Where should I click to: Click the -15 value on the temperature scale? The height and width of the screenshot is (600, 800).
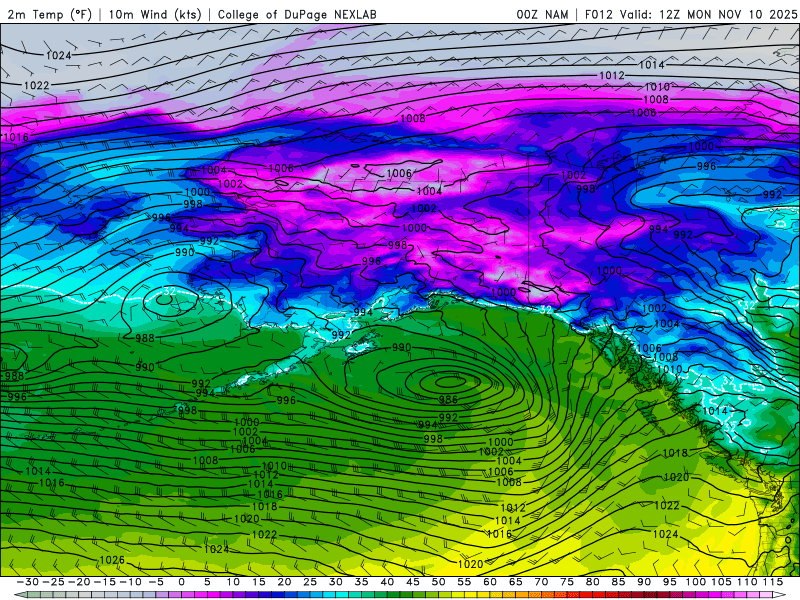pyautogui.click(x=105, y=582)
